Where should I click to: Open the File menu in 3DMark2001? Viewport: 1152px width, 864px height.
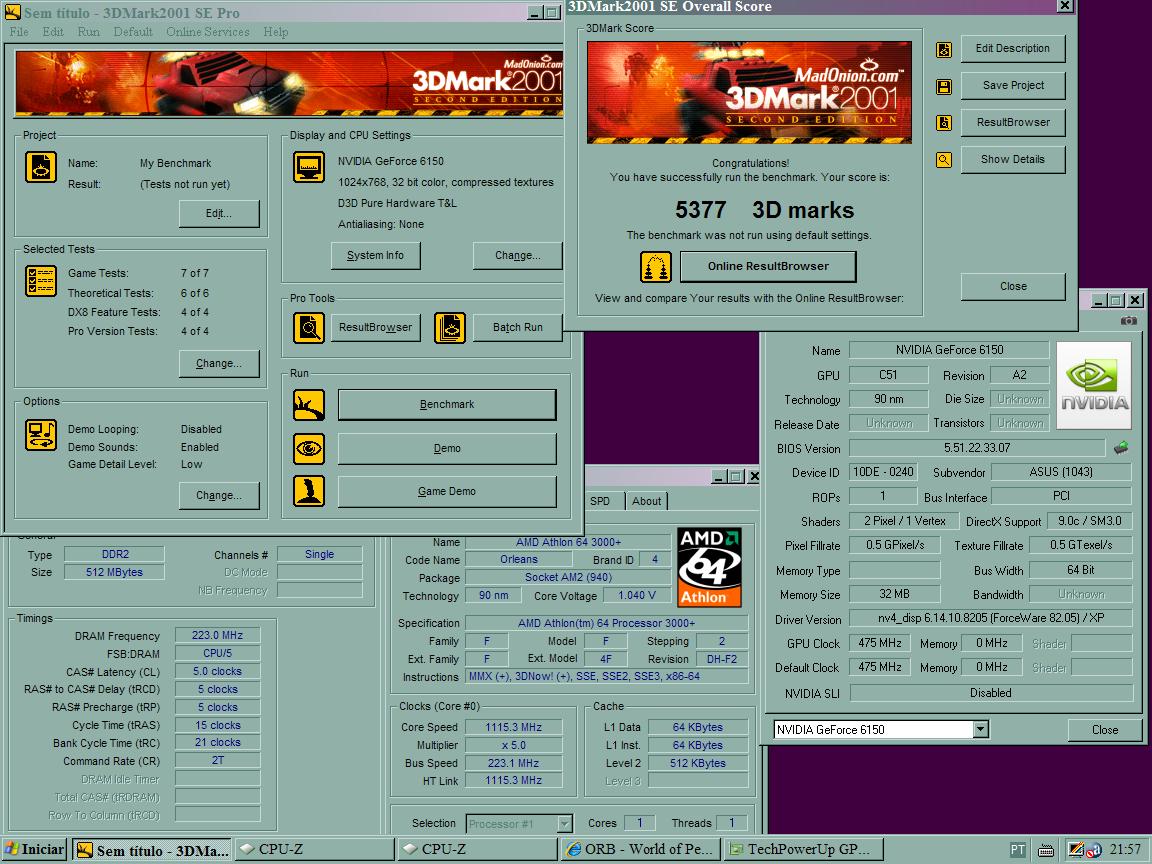click(19, 32)
